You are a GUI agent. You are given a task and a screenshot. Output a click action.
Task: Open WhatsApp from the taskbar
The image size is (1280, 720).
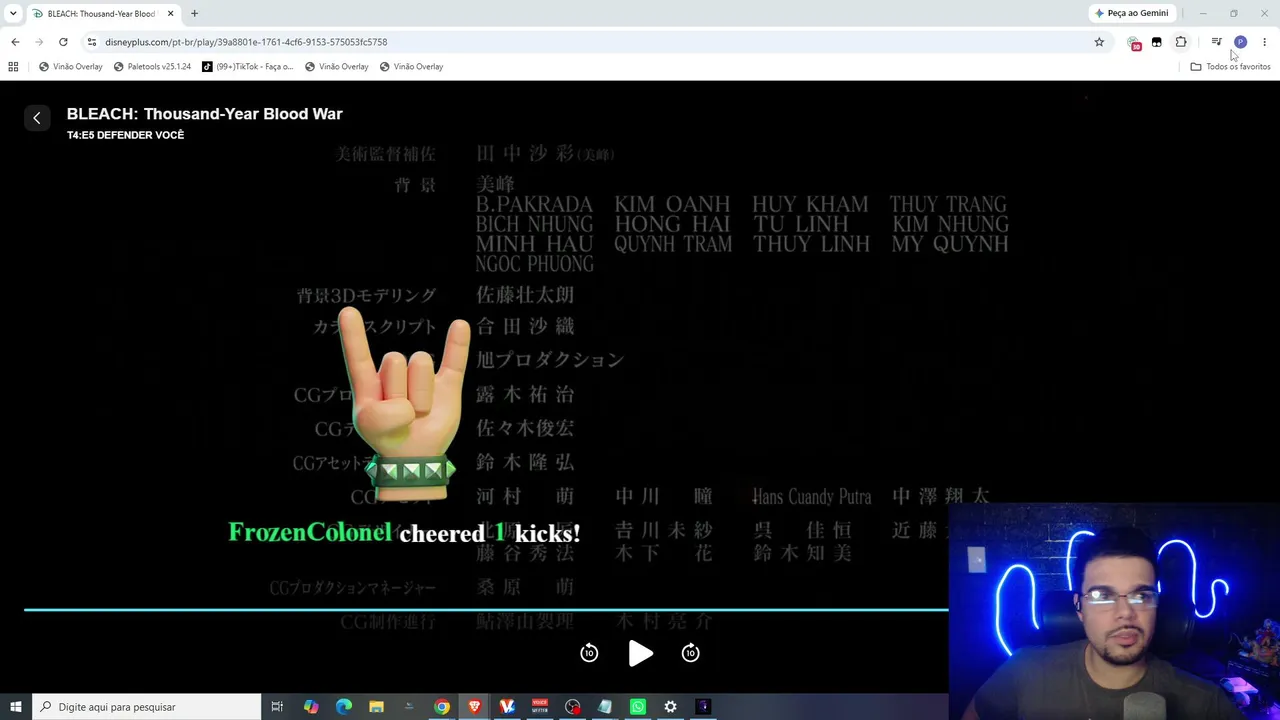coord(638,707)
